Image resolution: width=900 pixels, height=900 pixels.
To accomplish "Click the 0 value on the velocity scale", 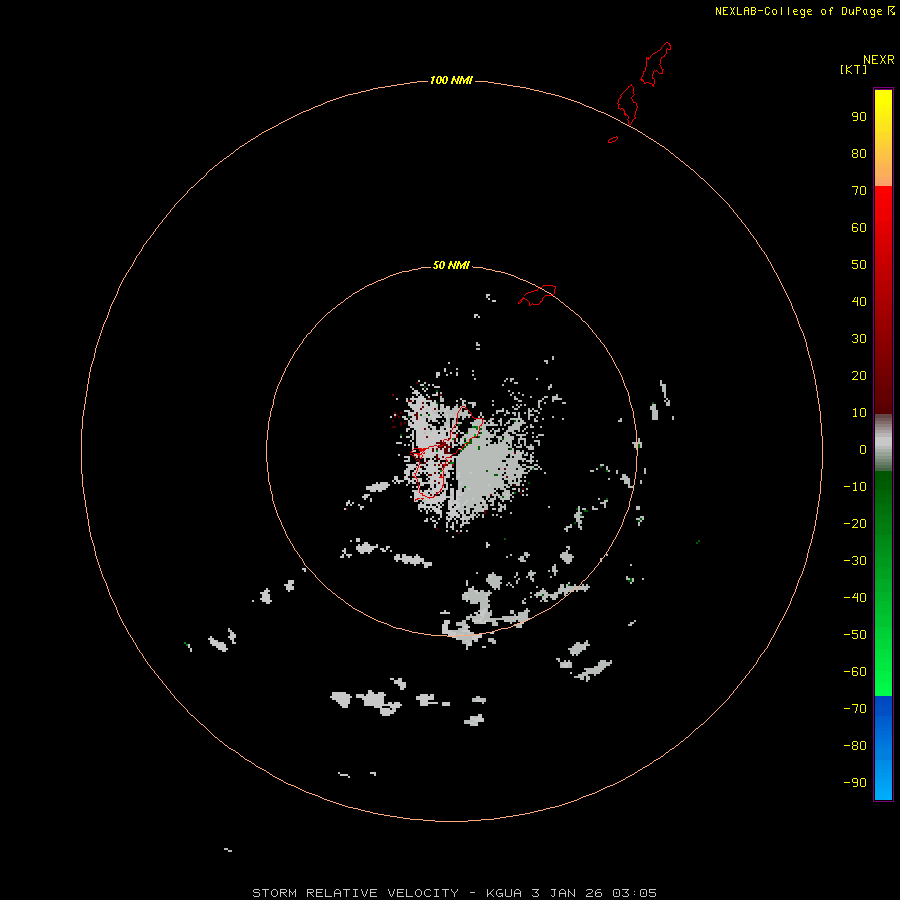I will coord(863,450).
